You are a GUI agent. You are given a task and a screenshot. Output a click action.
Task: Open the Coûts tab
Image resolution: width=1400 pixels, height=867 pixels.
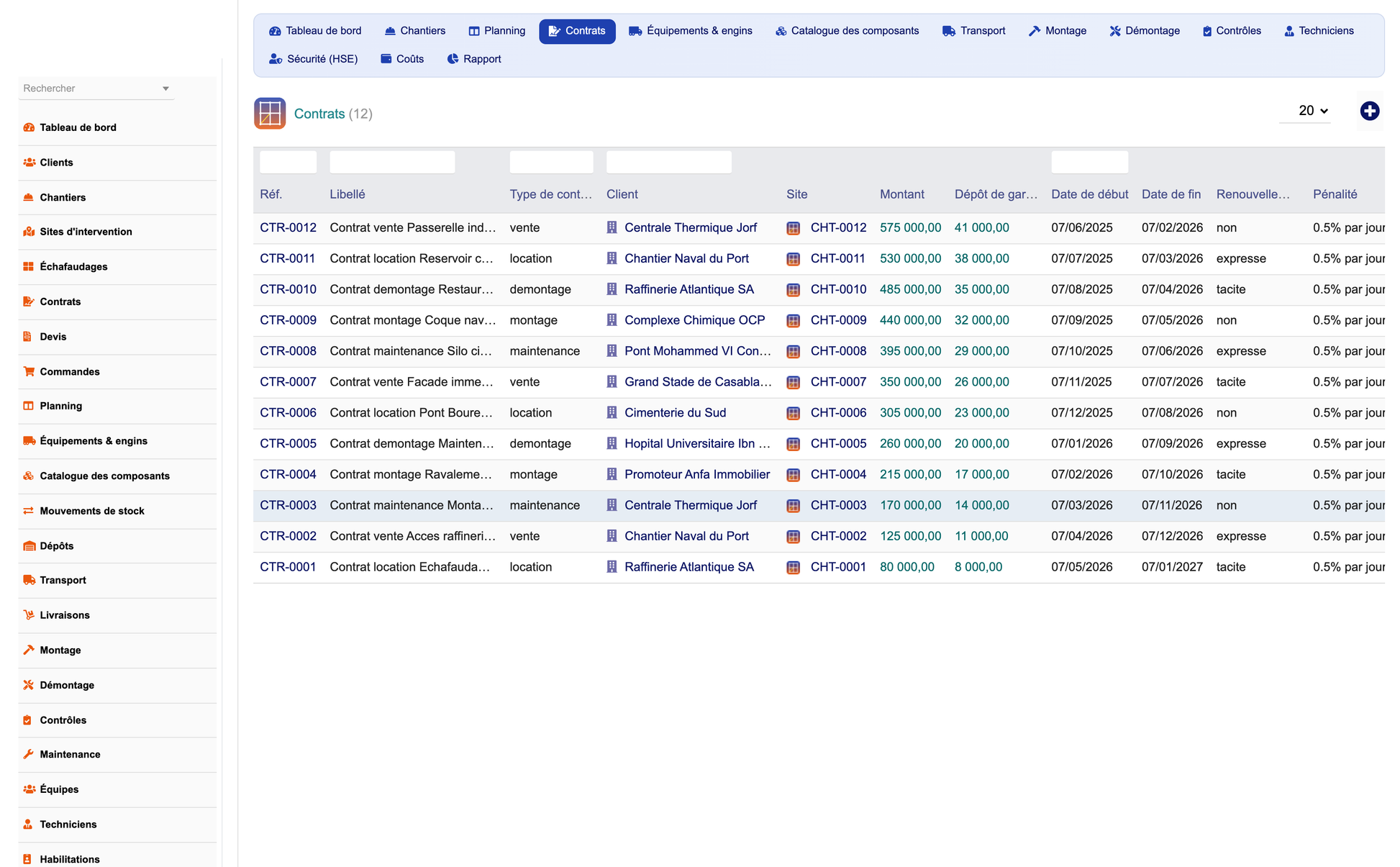[x=402, y=59]
